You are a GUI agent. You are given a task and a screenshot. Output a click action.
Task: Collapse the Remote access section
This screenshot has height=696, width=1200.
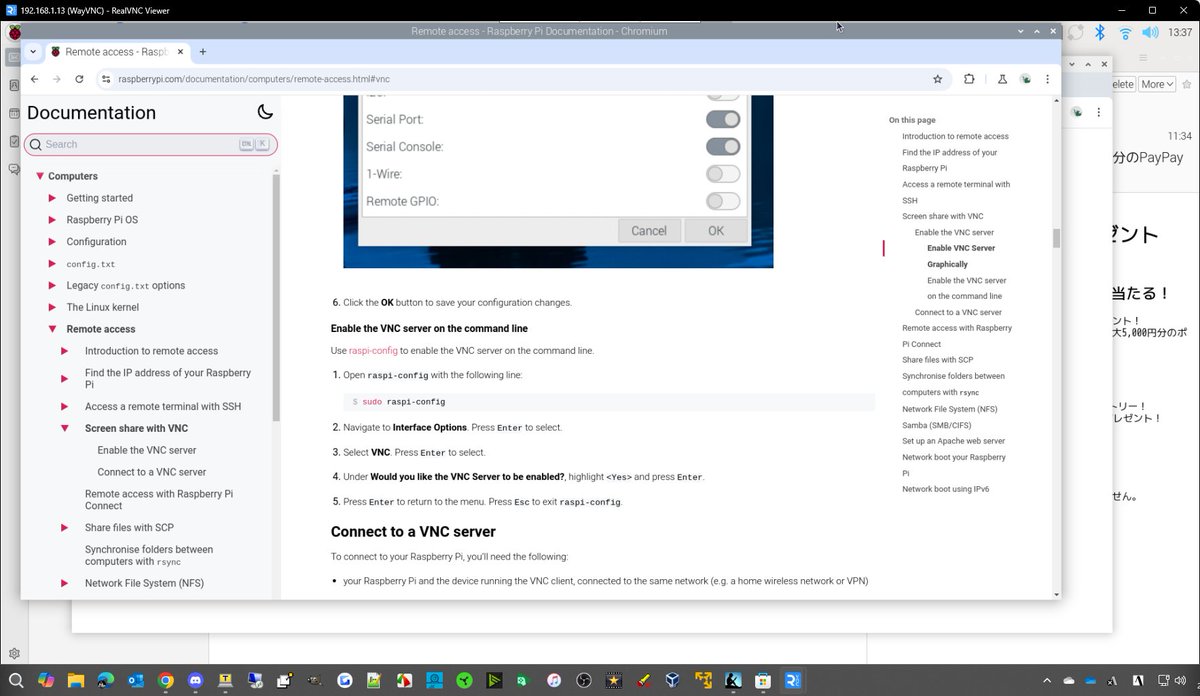(52, 329)
